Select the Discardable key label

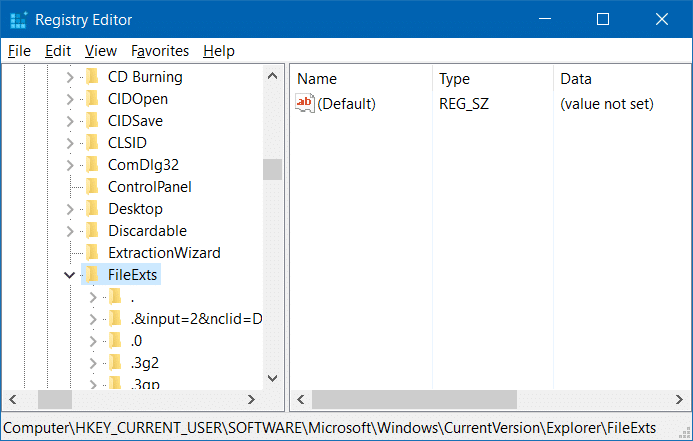(148, 231)
